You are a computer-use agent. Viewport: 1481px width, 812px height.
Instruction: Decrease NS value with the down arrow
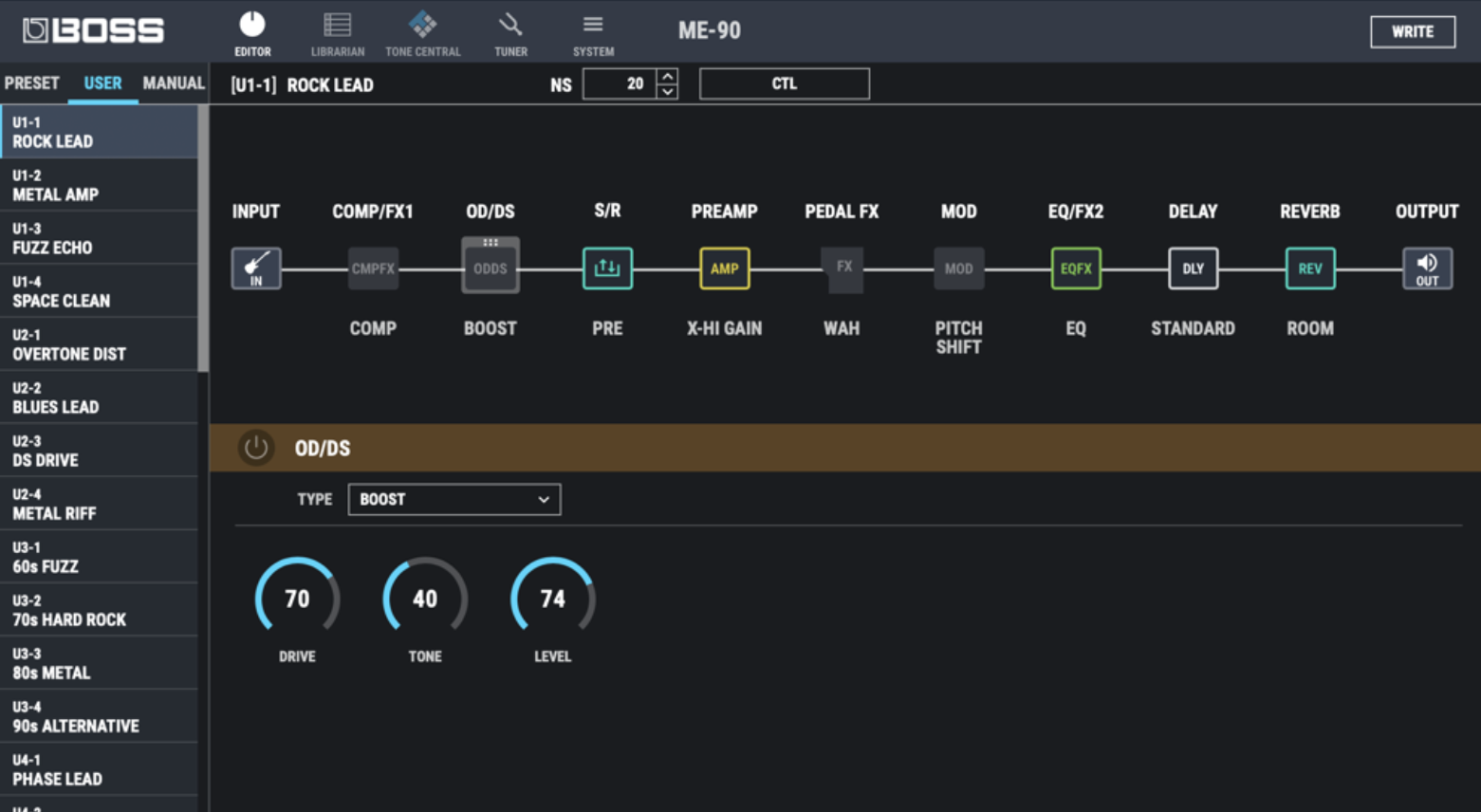pyautogui.click(x=667, y=90)
